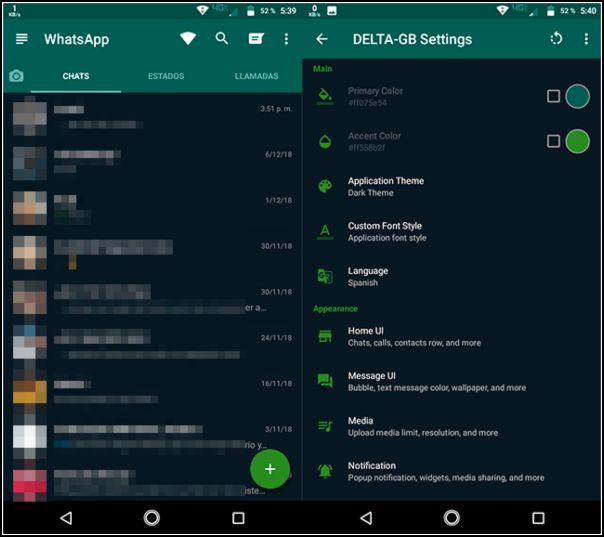Open WhatsApp overflow menu (three dots)
Image resolution: width=604 pixels, height=537 pixels.
(x=286, y=39)
